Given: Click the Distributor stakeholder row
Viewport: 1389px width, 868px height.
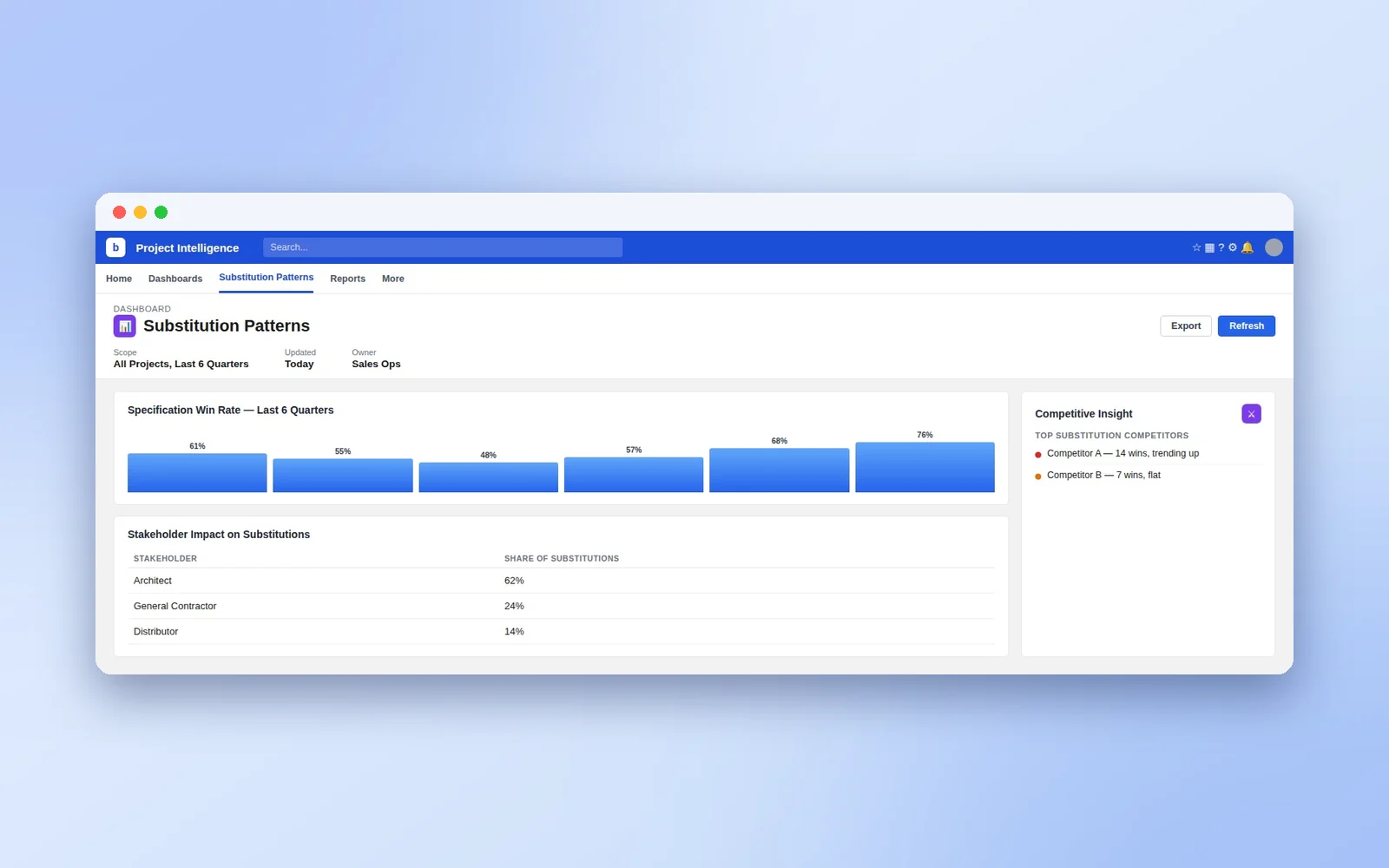Looking at the screenshot, I should coord(561,632).
